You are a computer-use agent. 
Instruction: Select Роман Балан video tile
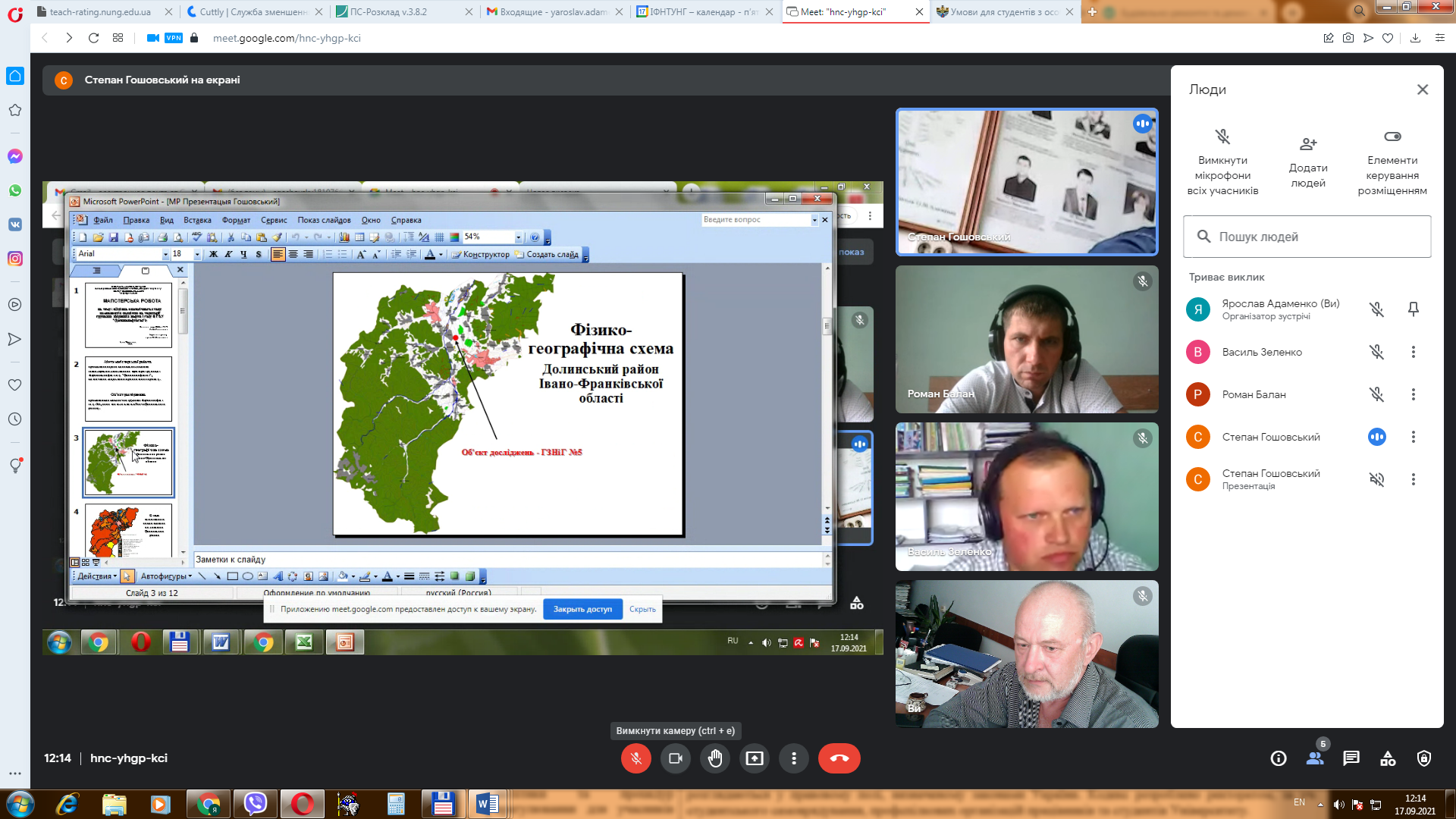point(1027,339)
